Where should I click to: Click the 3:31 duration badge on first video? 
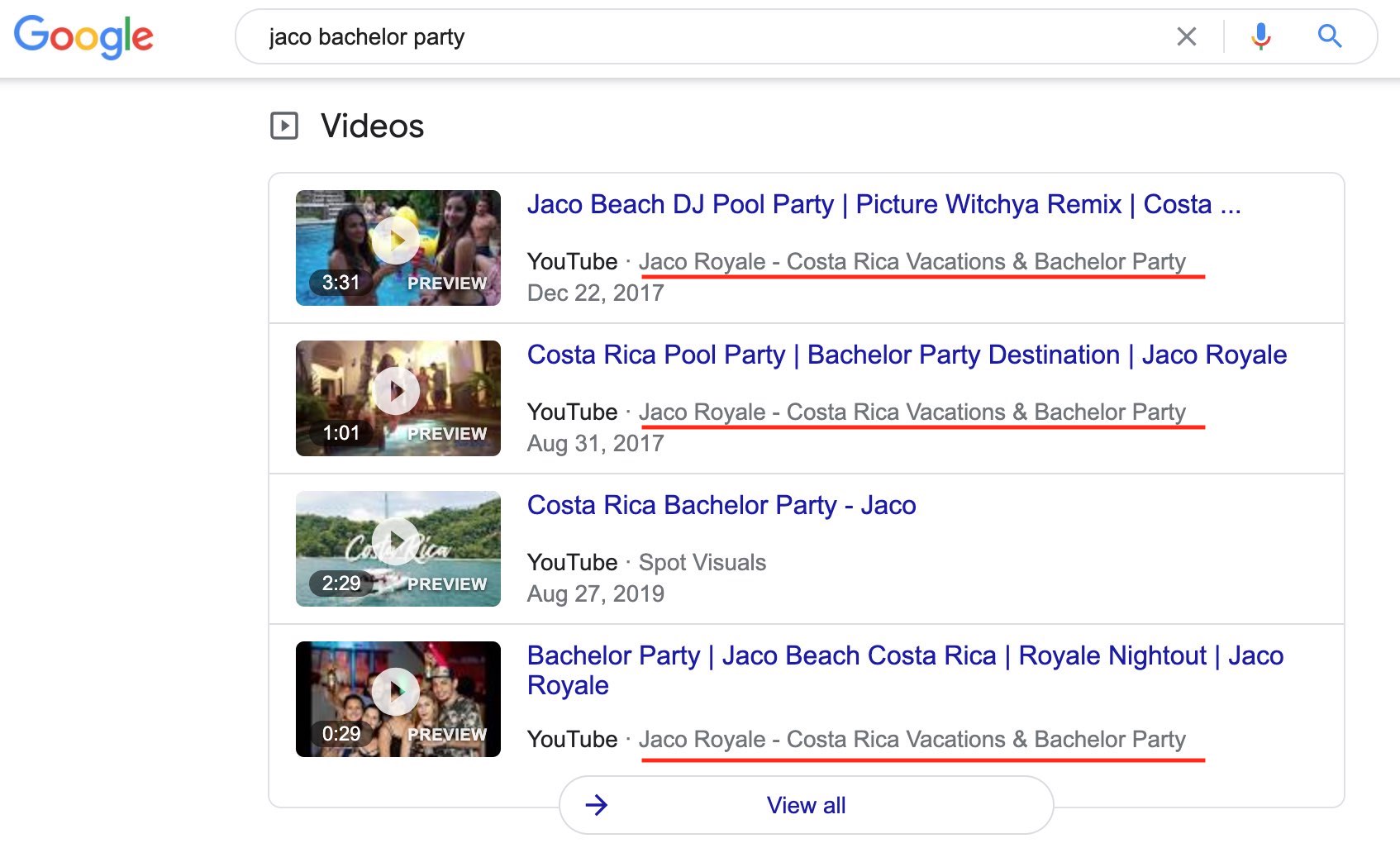[341, 283]
